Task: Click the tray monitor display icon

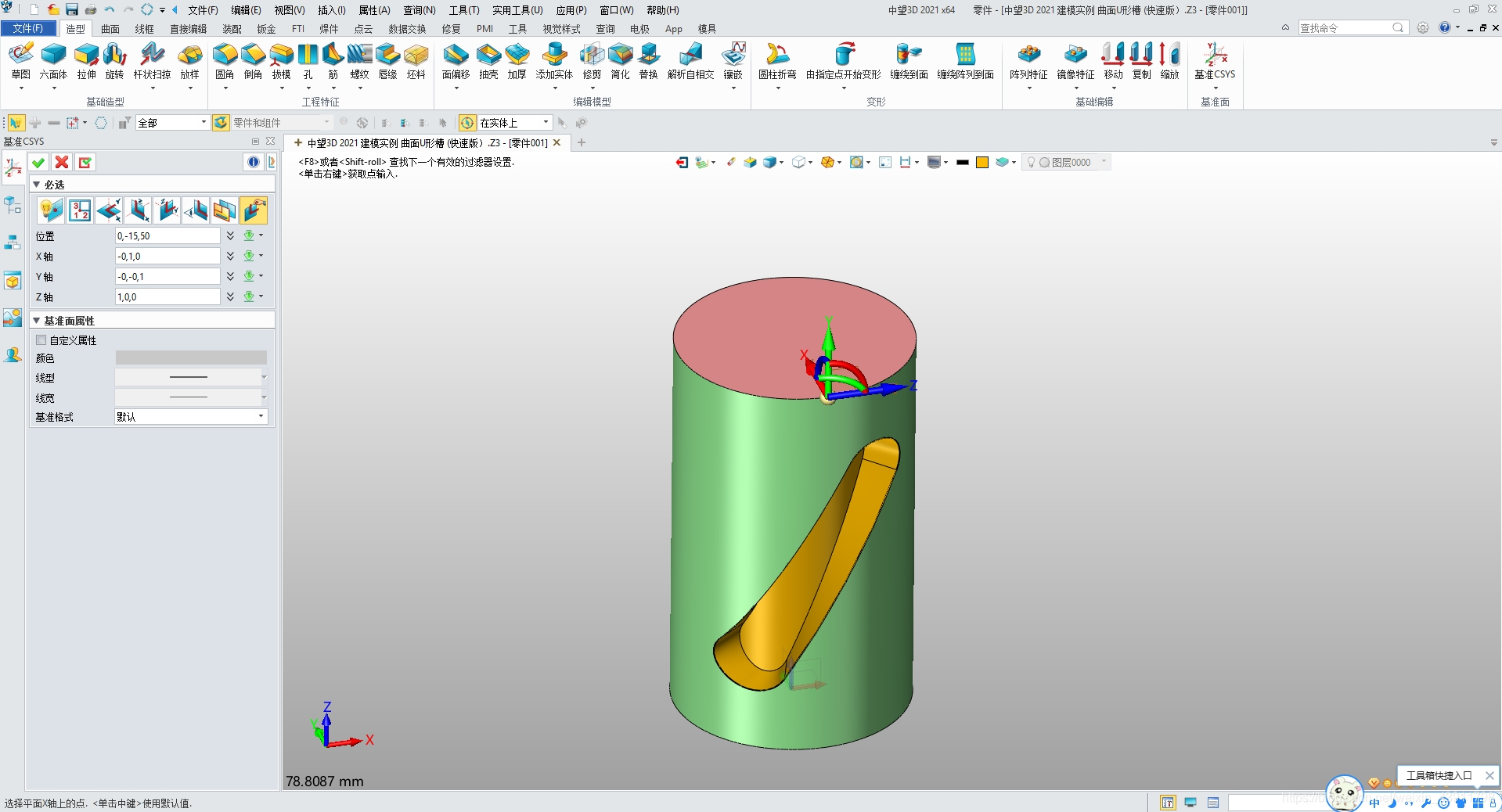Action: tap(1190, 803)
